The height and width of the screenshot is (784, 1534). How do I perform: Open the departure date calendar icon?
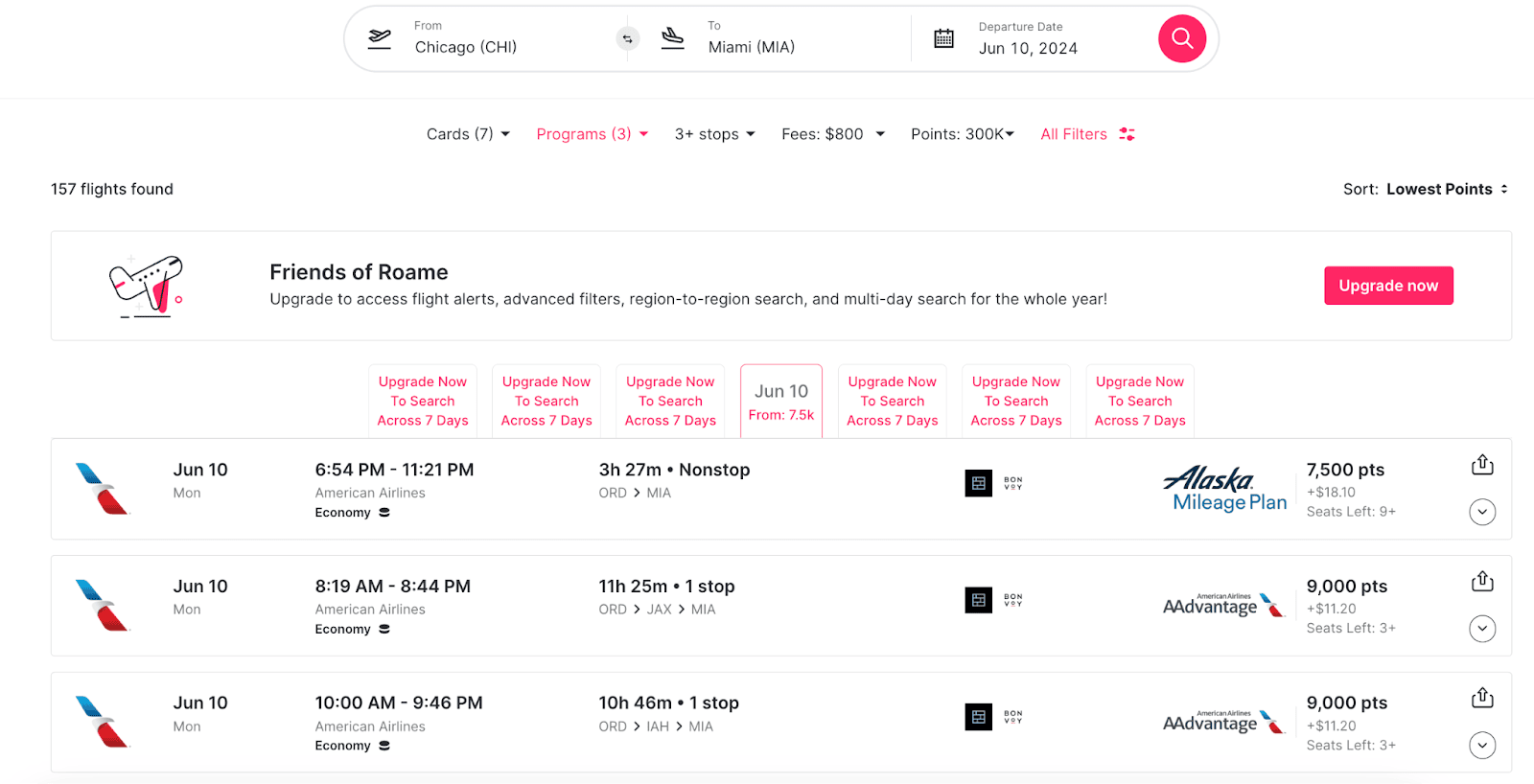944,38
